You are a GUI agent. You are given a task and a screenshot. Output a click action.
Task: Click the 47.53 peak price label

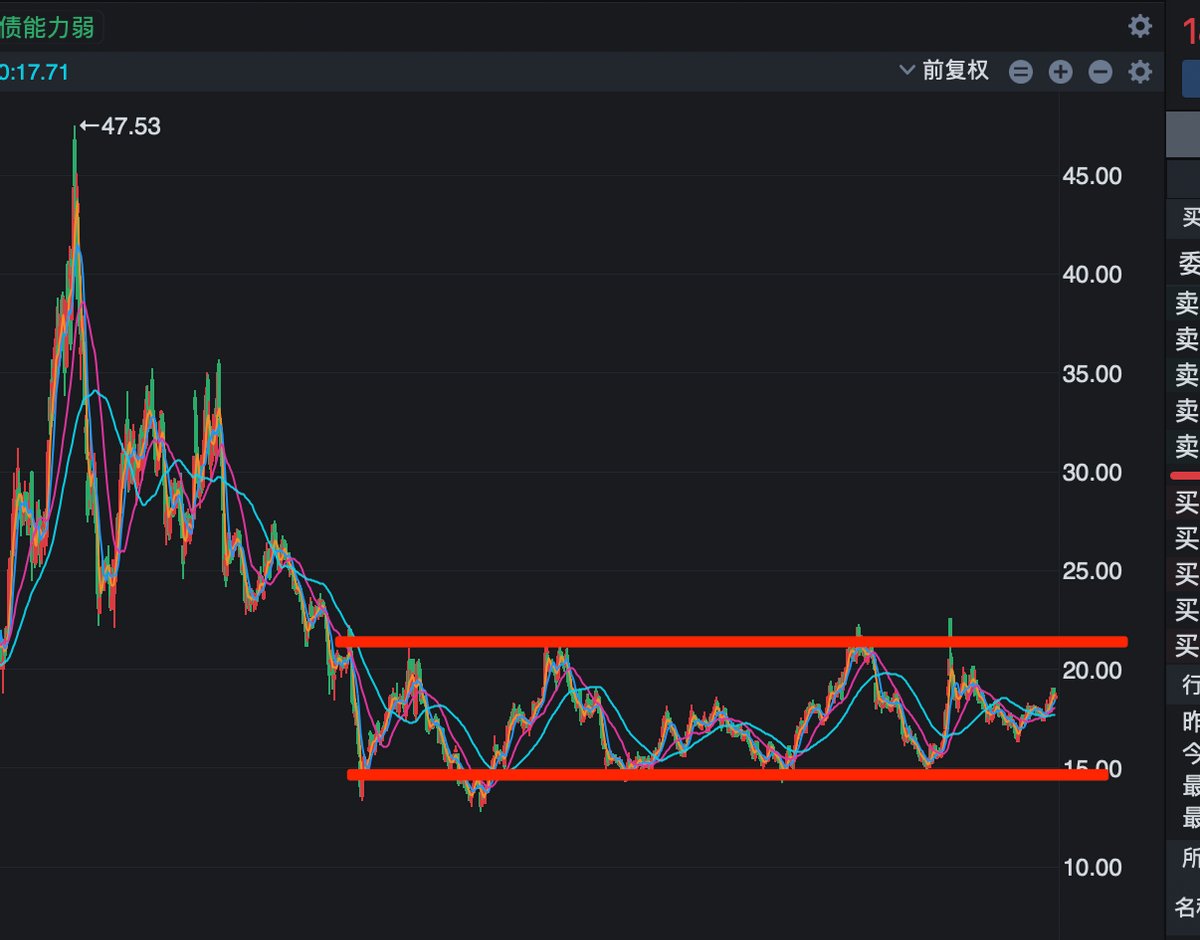[122, 126]
